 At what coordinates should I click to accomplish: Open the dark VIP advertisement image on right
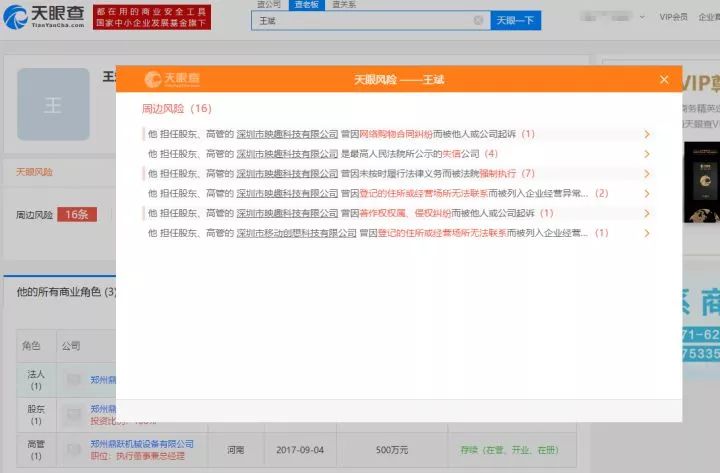pyautogui.click(x=702, y=182)
